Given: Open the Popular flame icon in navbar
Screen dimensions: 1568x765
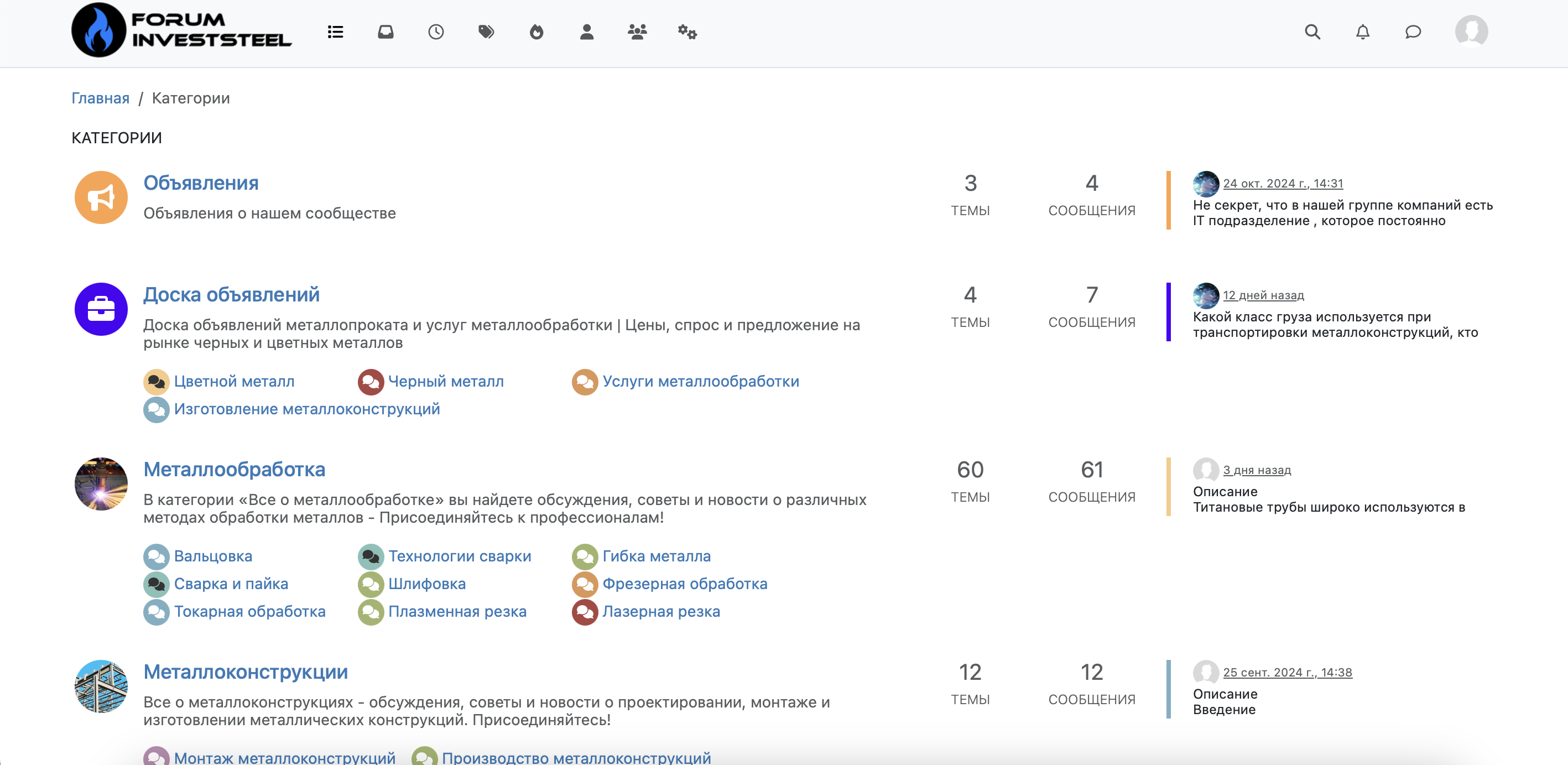Looking at the screenshot, I should pyautogui.click(x=536, y=32).
